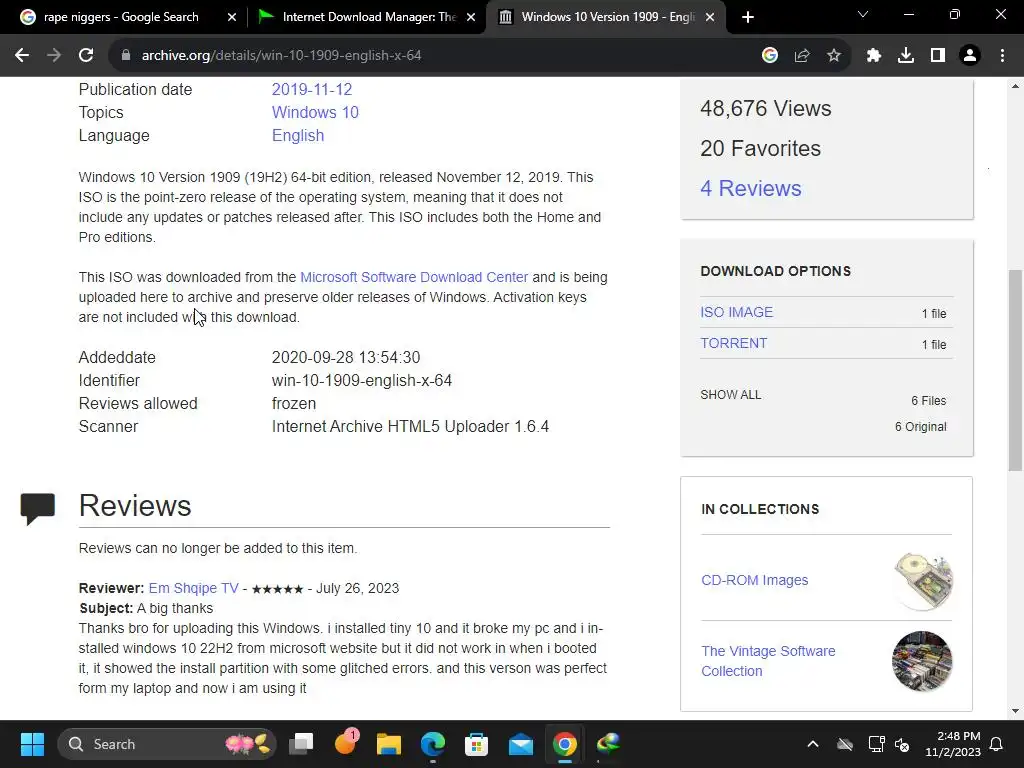View site information via the padlock icon
Image resolution: width=1024 pixels, height=768 pixels.
tap(126, 56)
